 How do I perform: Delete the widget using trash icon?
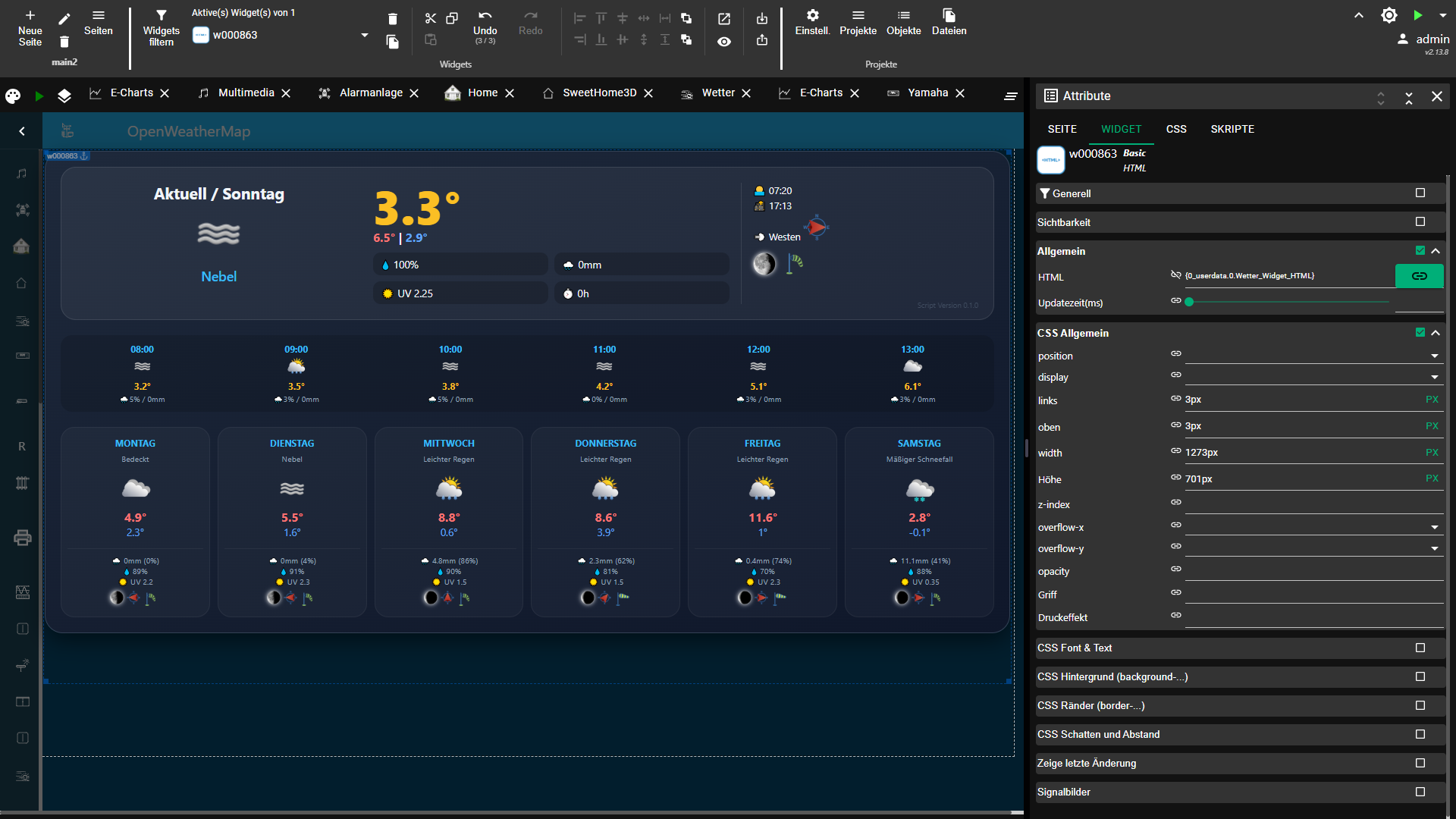point(393,18)
